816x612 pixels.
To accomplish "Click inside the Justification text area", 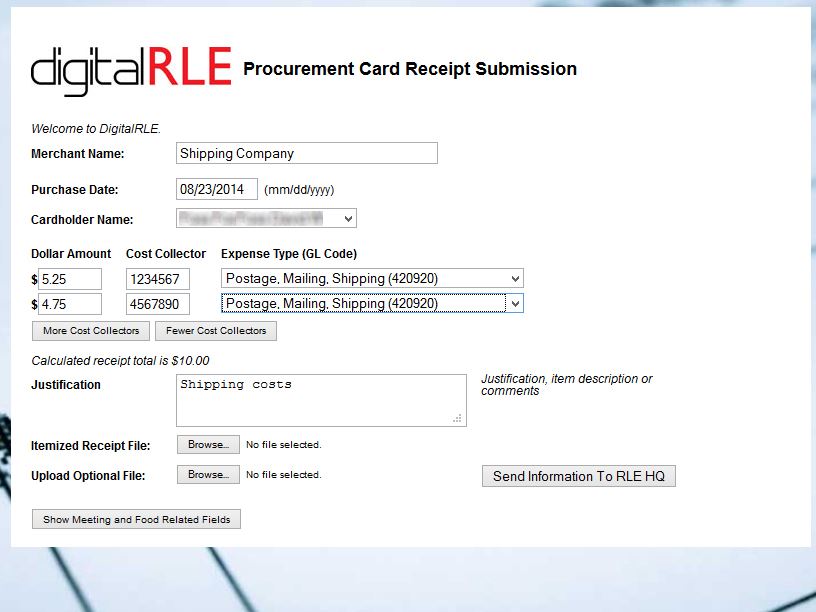I will click(320, 400).
